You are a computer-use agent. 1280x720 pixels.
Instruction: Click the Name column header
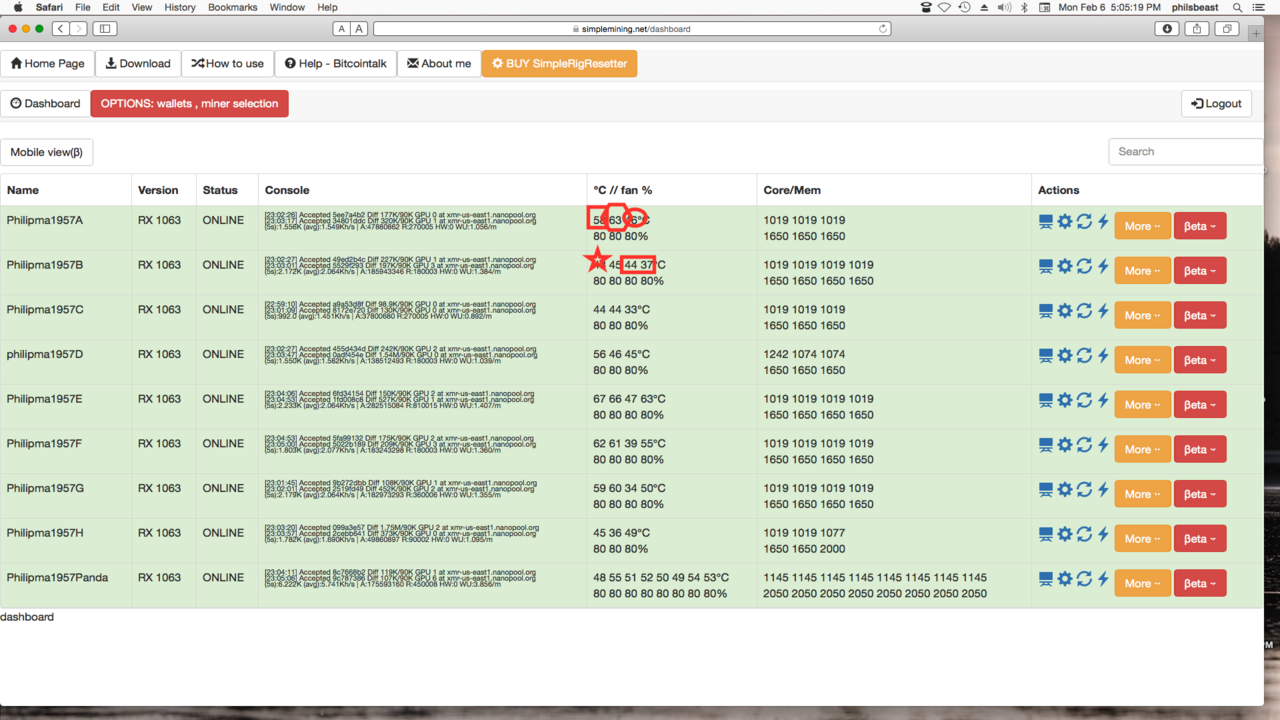[23, 190]
